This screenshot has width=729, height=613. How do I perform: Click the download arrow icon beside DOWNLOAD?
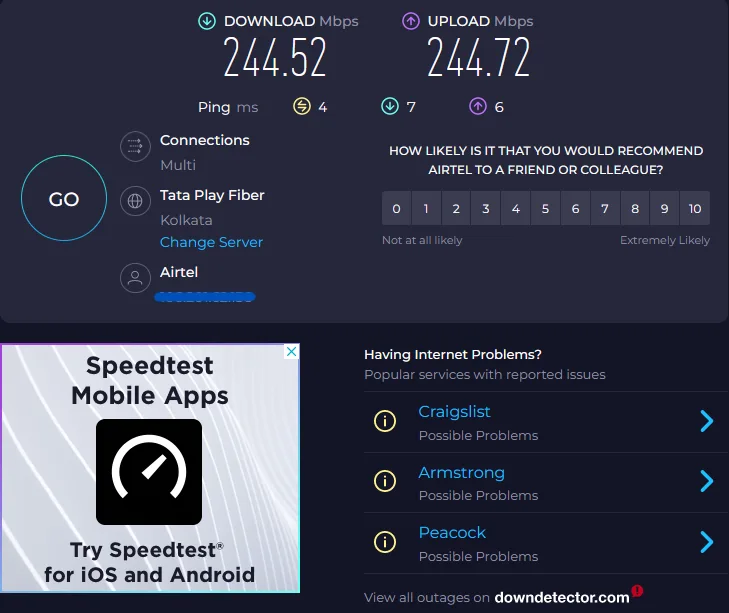[207, 20]
